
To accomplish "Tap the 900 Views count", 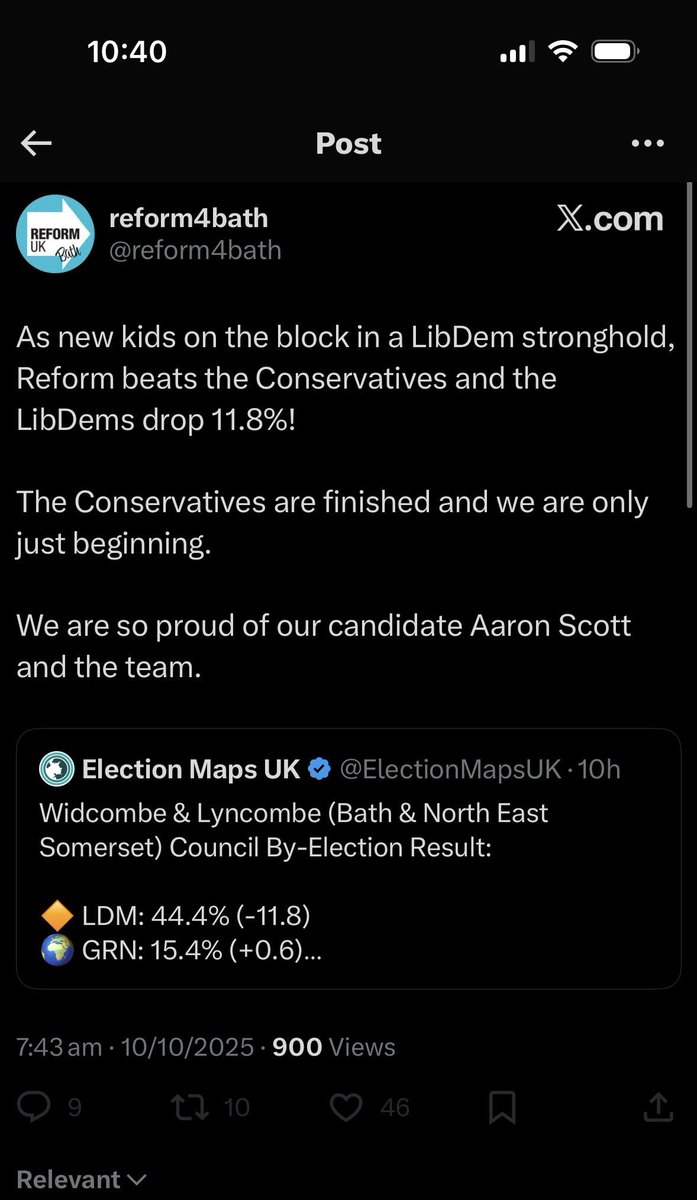I will coord(334,1047).
